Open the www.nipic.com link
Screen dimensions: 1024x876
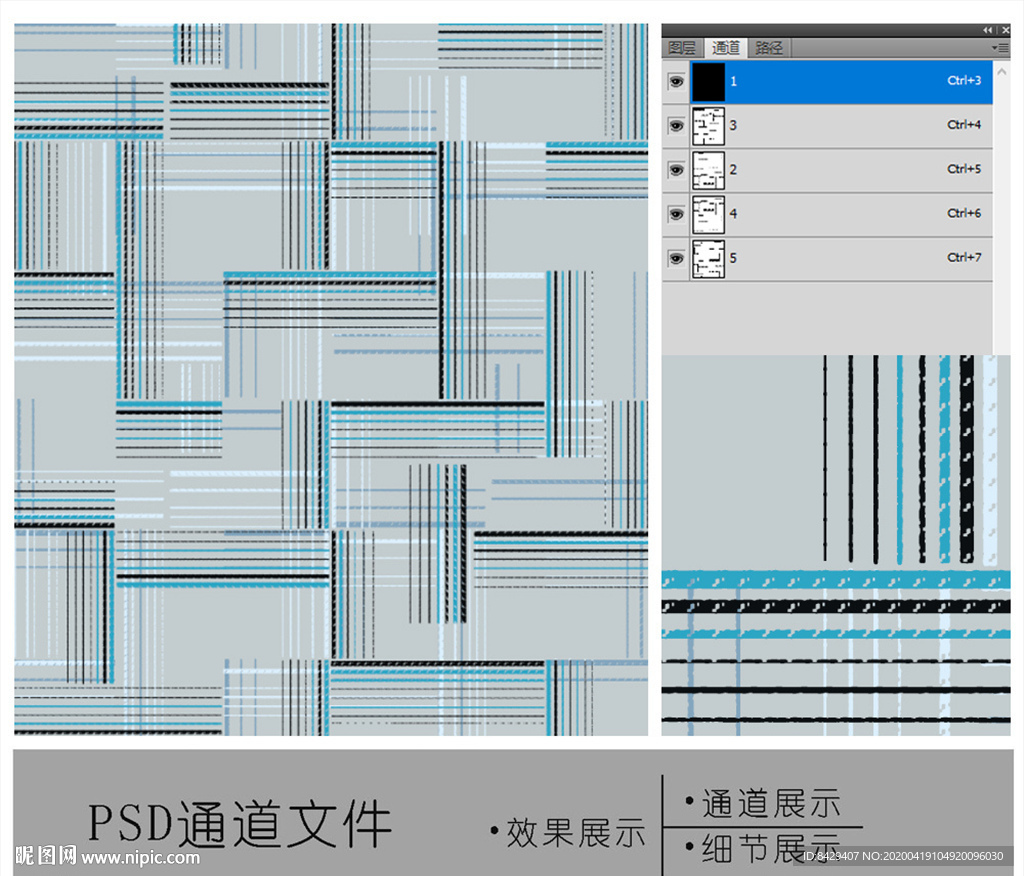140,857
